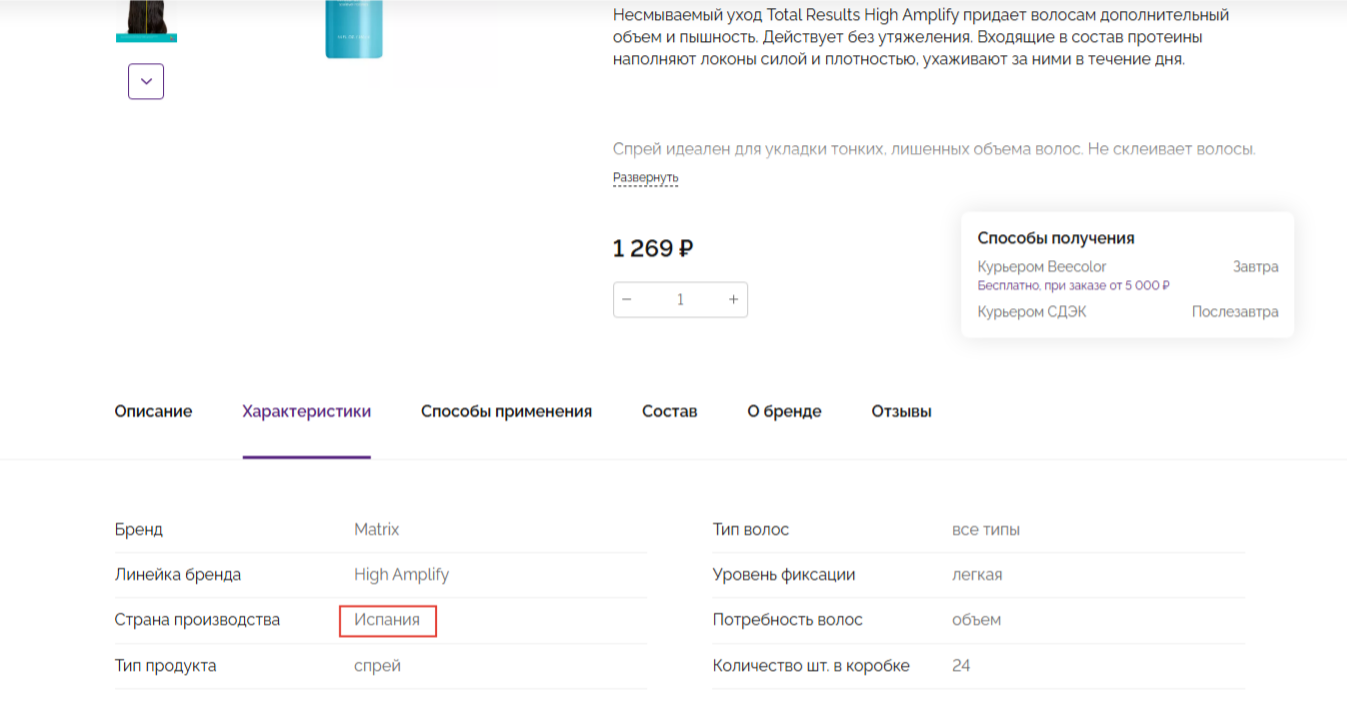Click the High Amplify brand line value

tap(401, 575)
